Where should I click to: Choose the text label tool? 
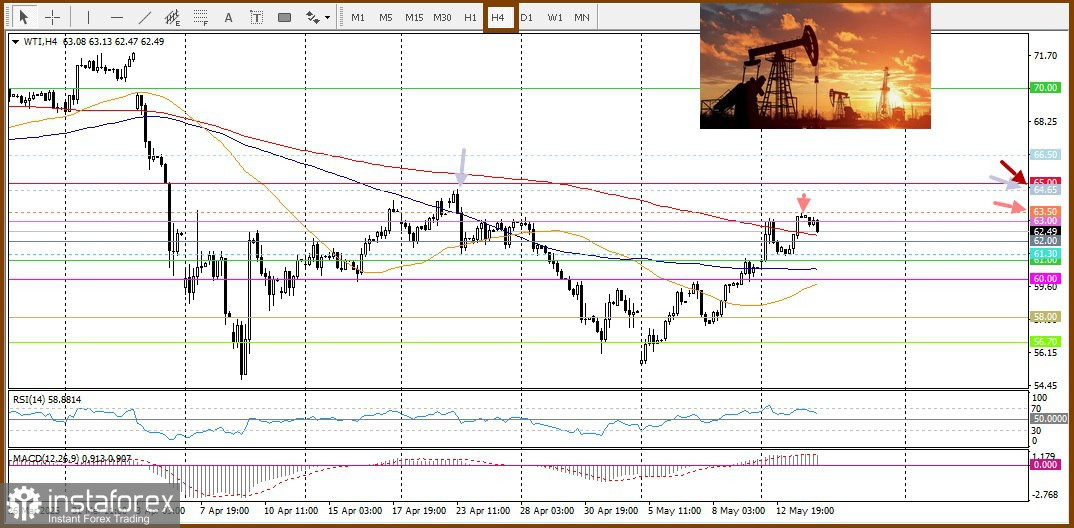pyautogui.click(x=256, y=17)
